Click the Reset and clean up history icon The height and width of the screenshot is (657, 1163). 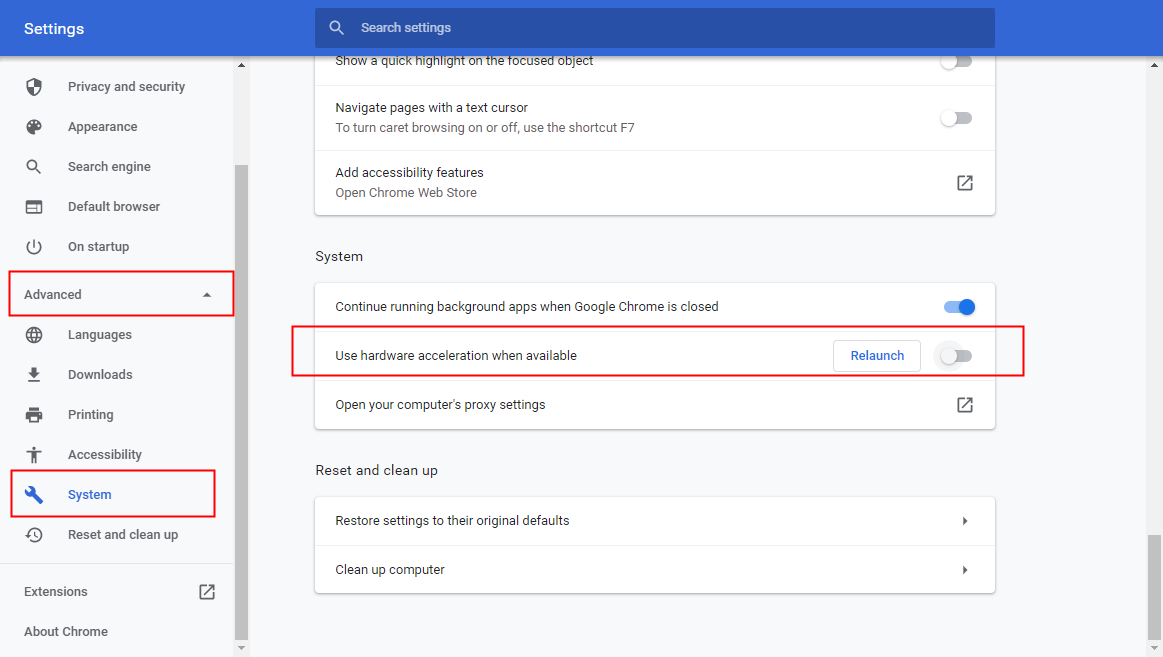pos(34,535)
